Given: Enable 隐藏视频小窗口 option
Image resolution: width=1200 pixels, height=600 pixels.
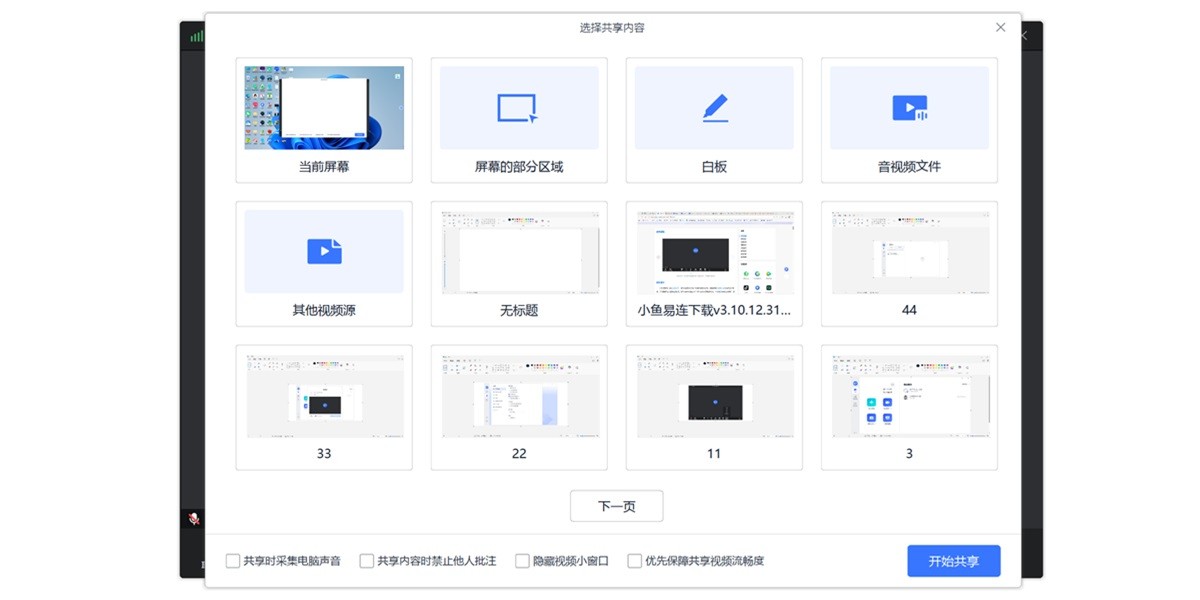Looking at the screenshot, I should pos(522,561).
